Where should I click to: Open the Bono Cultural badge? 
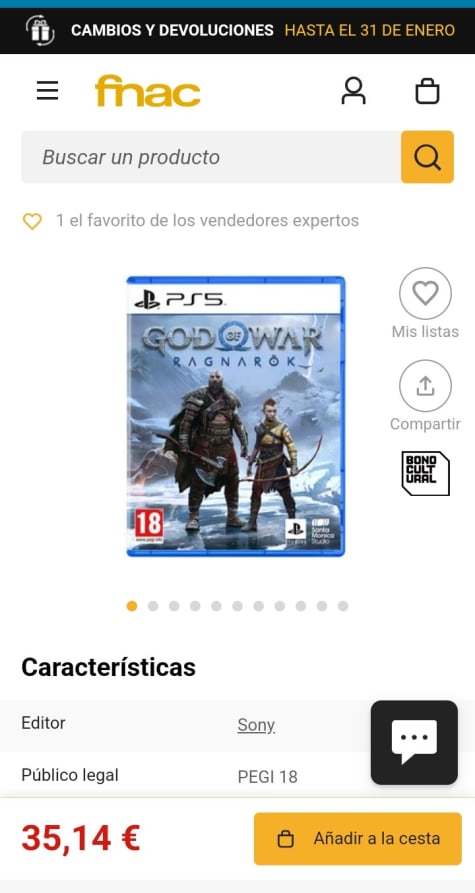425,473
